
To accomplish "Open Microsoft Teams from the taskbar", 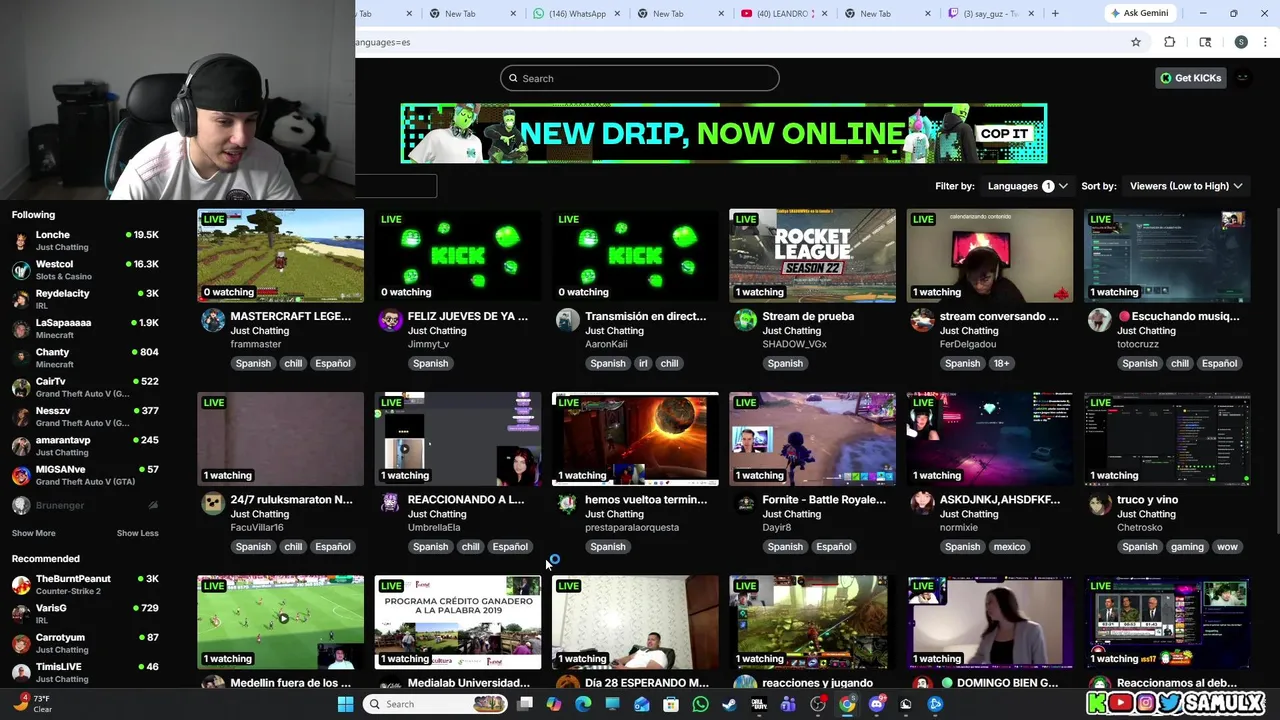I will coord(788,704).
